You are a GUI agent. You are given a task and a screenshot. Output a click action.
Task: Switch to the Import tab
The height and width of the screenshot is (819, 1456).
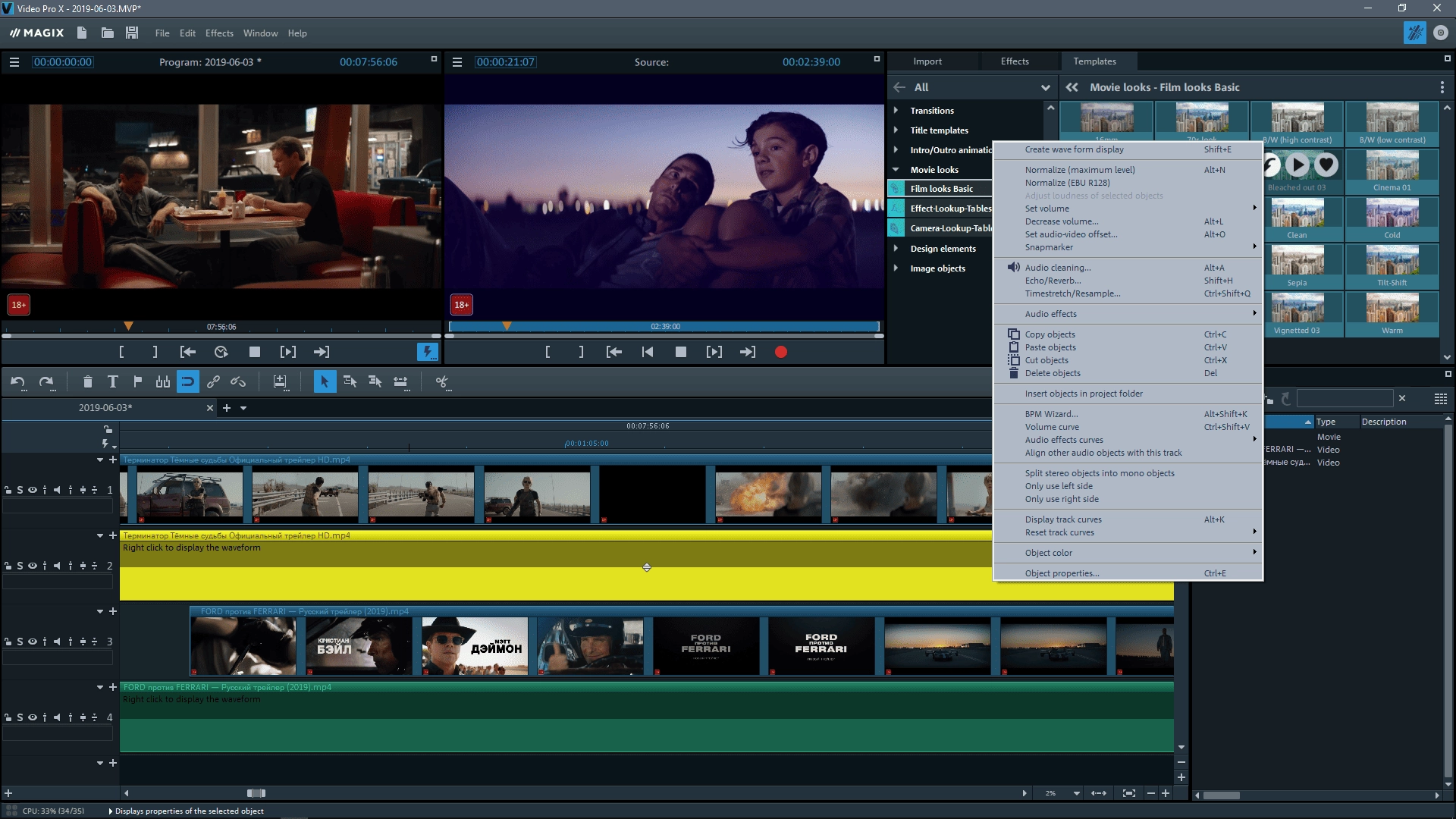click(927, 61)
